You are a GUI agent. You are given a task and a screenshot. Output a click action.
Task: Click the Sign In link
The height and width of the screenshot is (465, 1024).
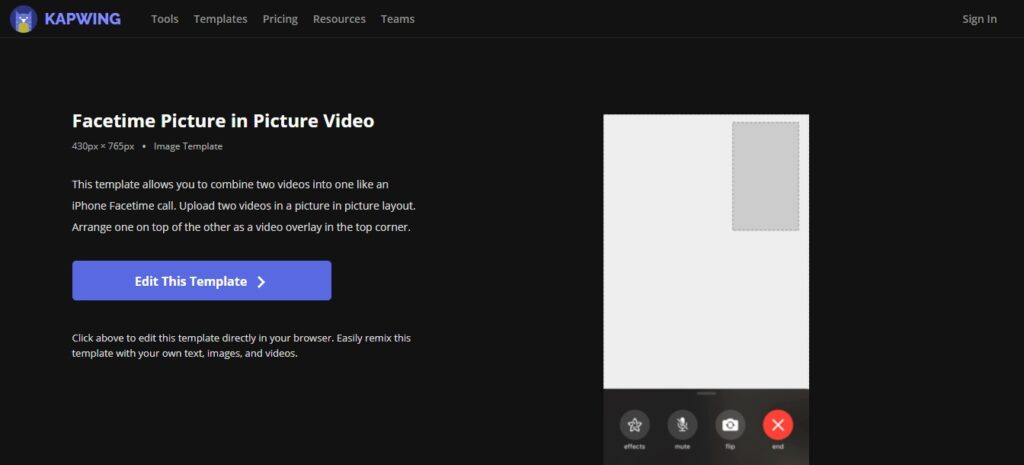click(979, 19)
